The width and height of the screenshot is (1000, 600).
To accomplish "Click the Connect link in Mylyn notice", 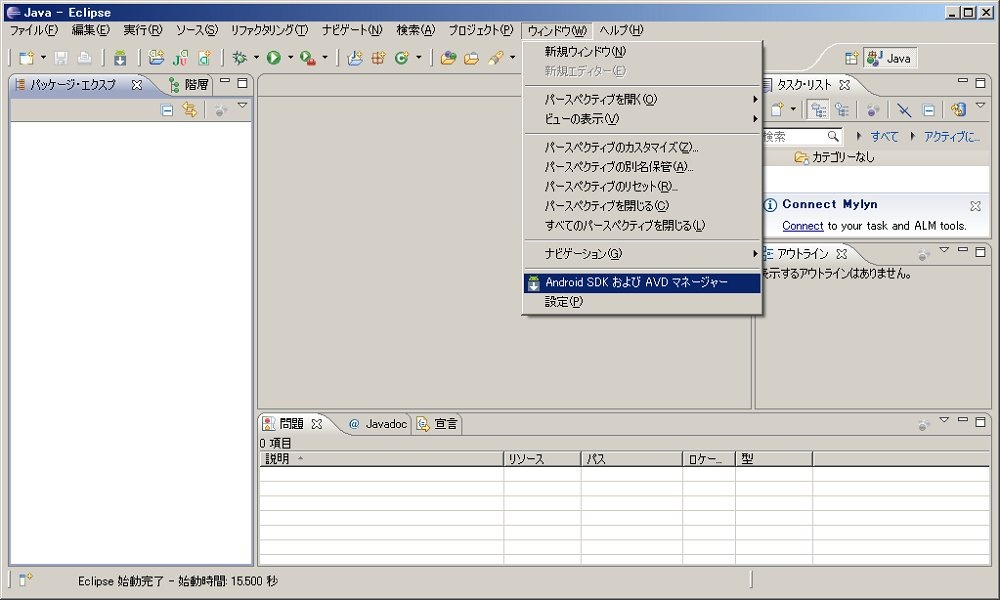I will tap(802, 226).
